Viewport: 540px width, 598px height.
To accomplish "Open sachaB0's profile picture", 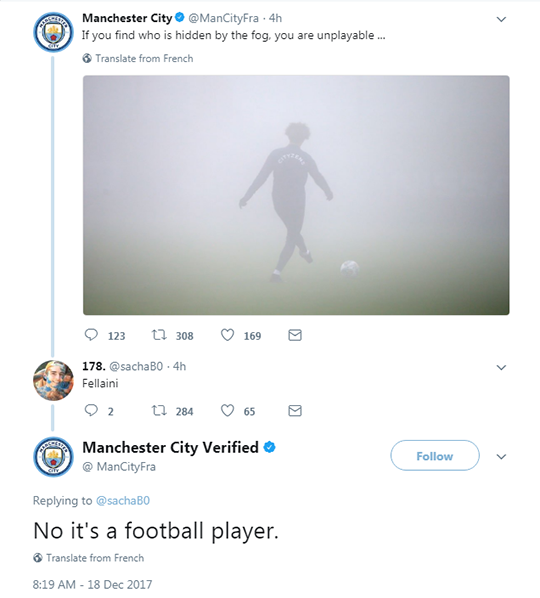I will tap(53, 380).
